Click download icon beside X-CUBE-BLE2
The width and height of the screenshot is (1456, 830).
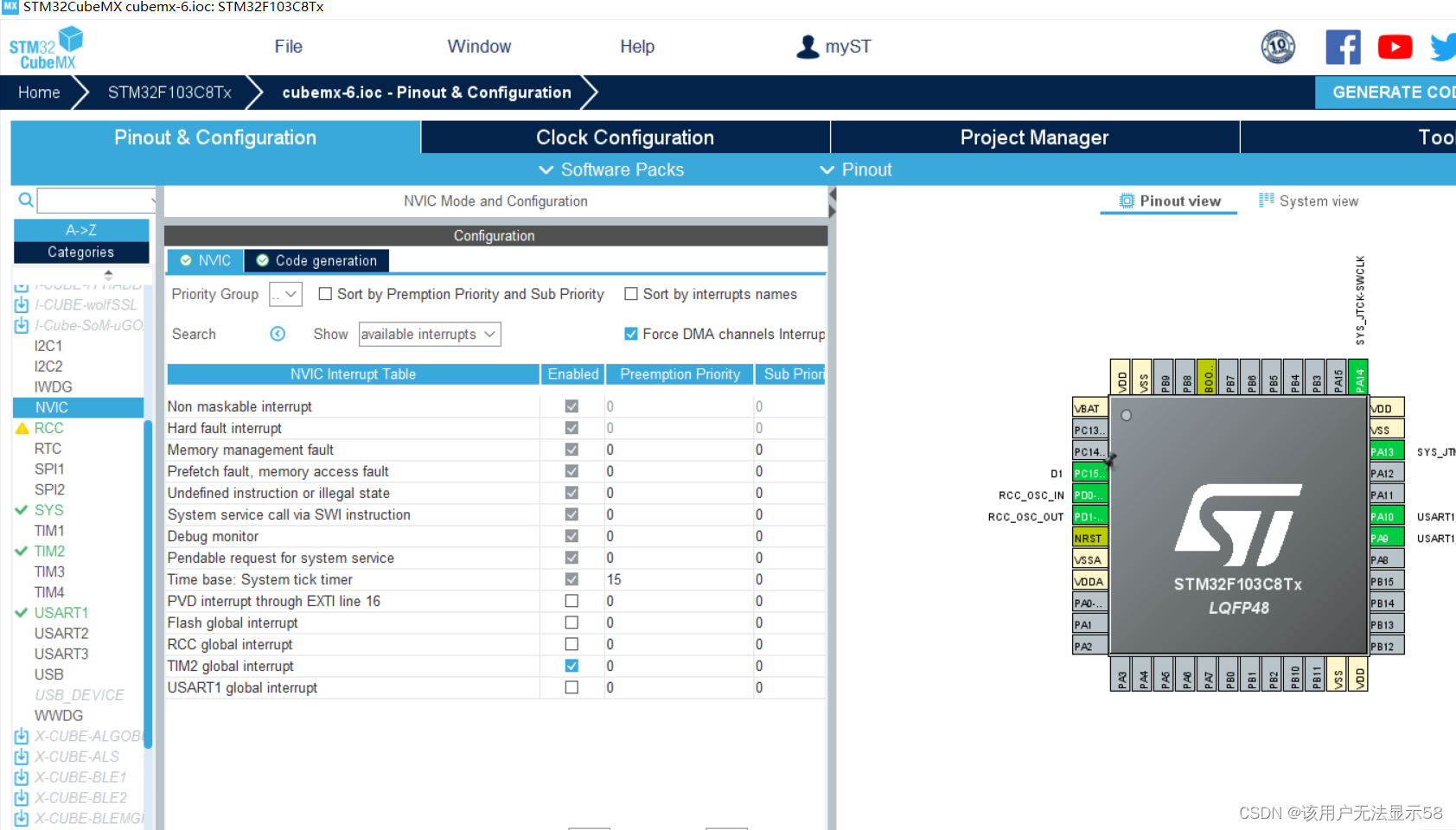[x=22, y=798]
